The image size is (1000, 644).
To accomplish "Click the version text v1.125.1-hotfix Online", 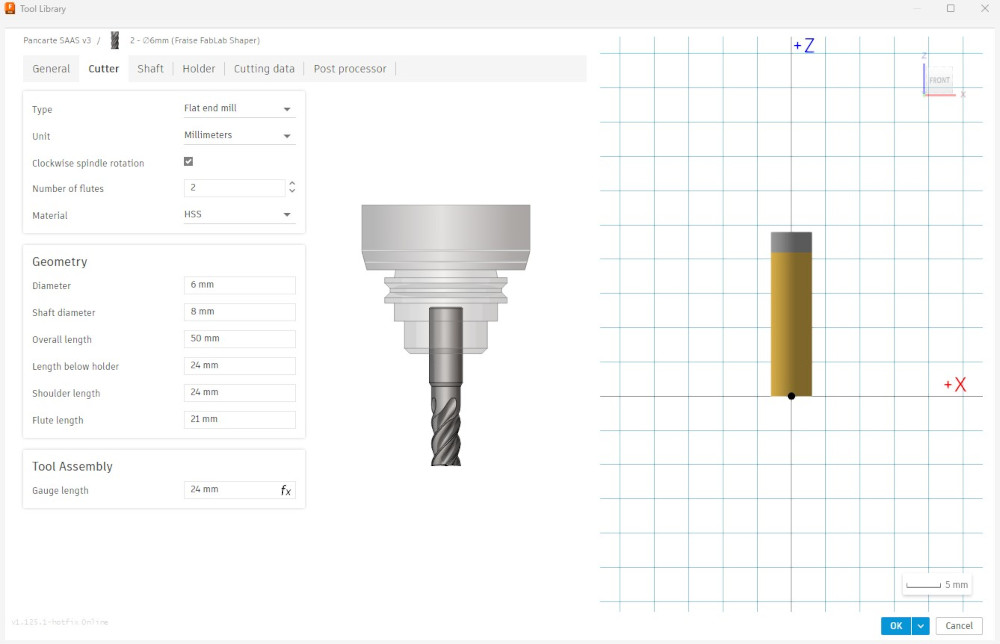I will (60, 622).
